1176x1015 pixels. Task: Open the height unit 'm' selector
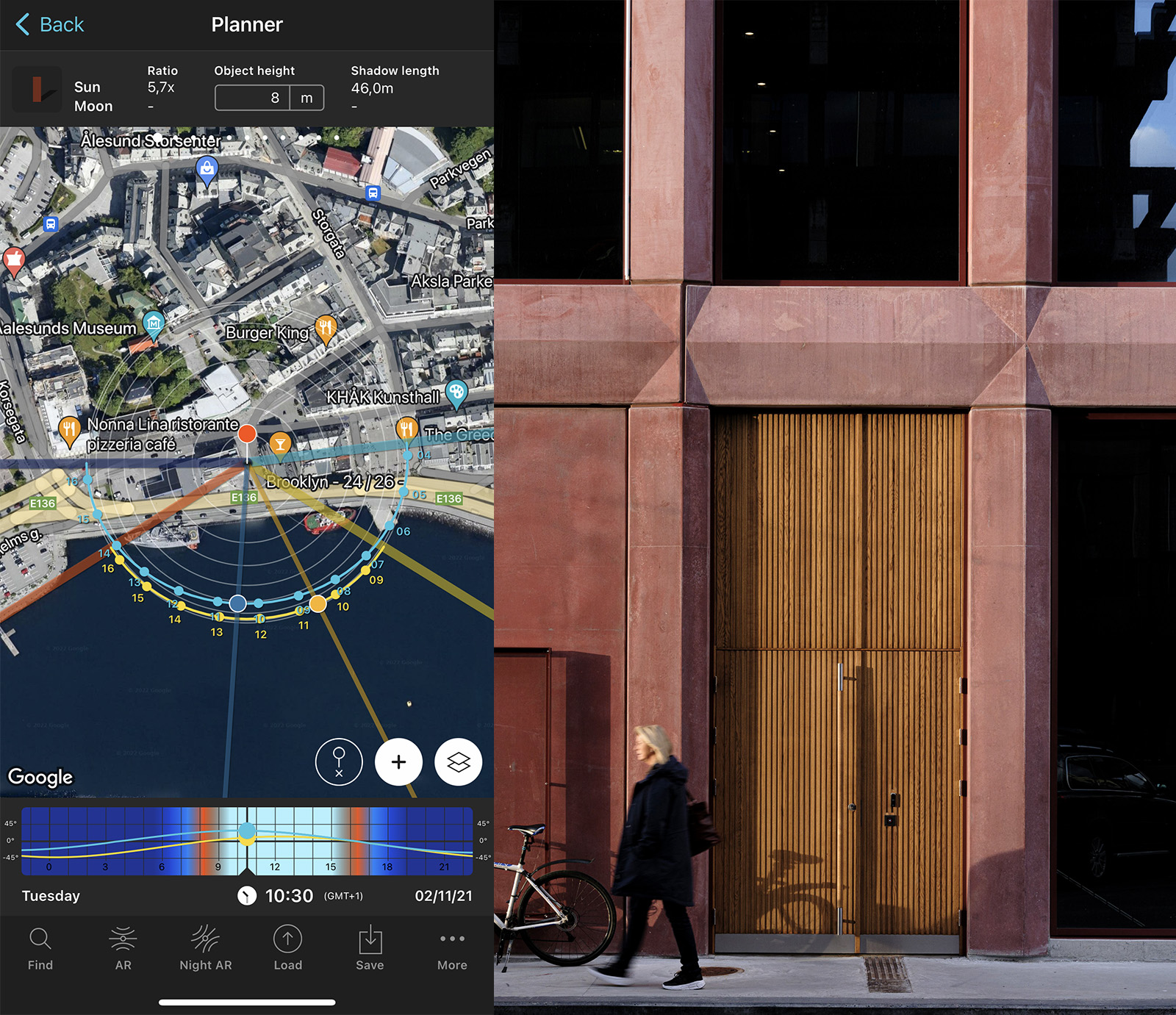pyautogui.click(x=308, y=97)
